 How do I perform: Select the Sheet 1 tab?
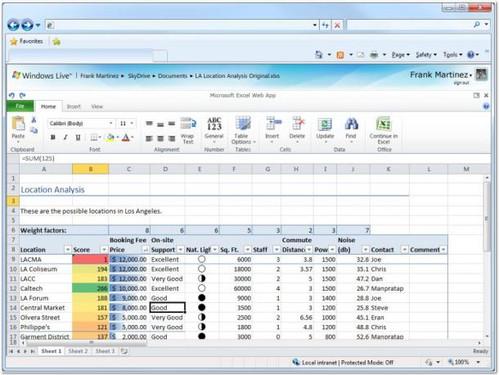point(51,351)
